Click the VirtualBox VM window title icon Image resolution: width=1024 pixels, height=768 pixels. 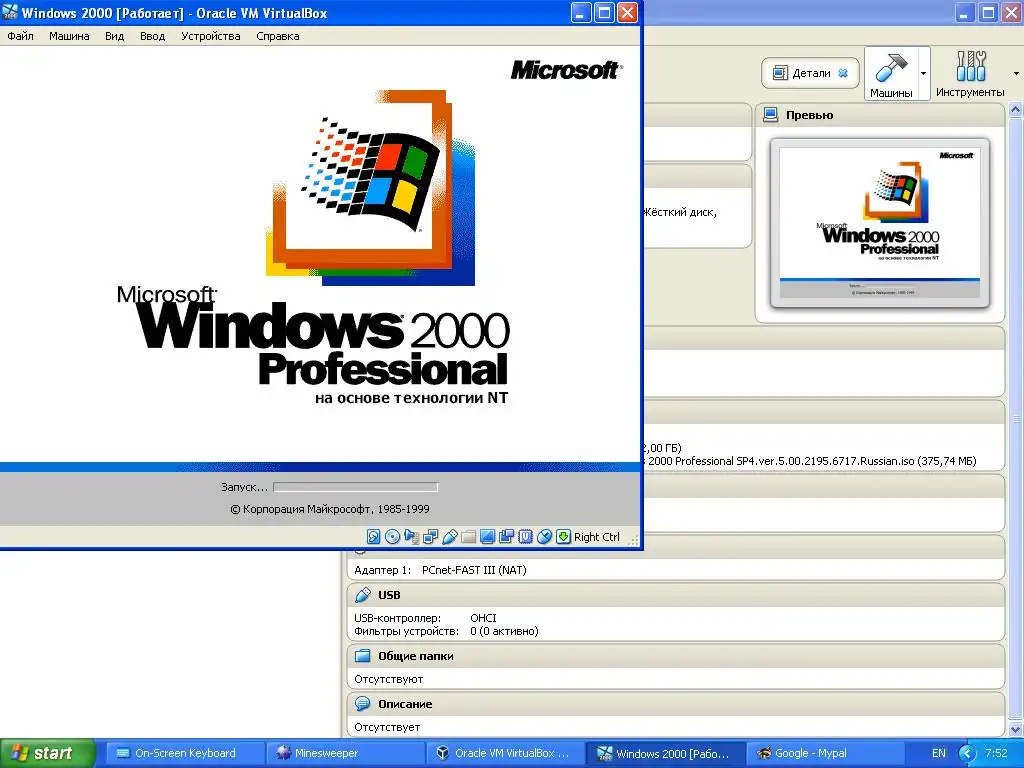click(10, 12)
